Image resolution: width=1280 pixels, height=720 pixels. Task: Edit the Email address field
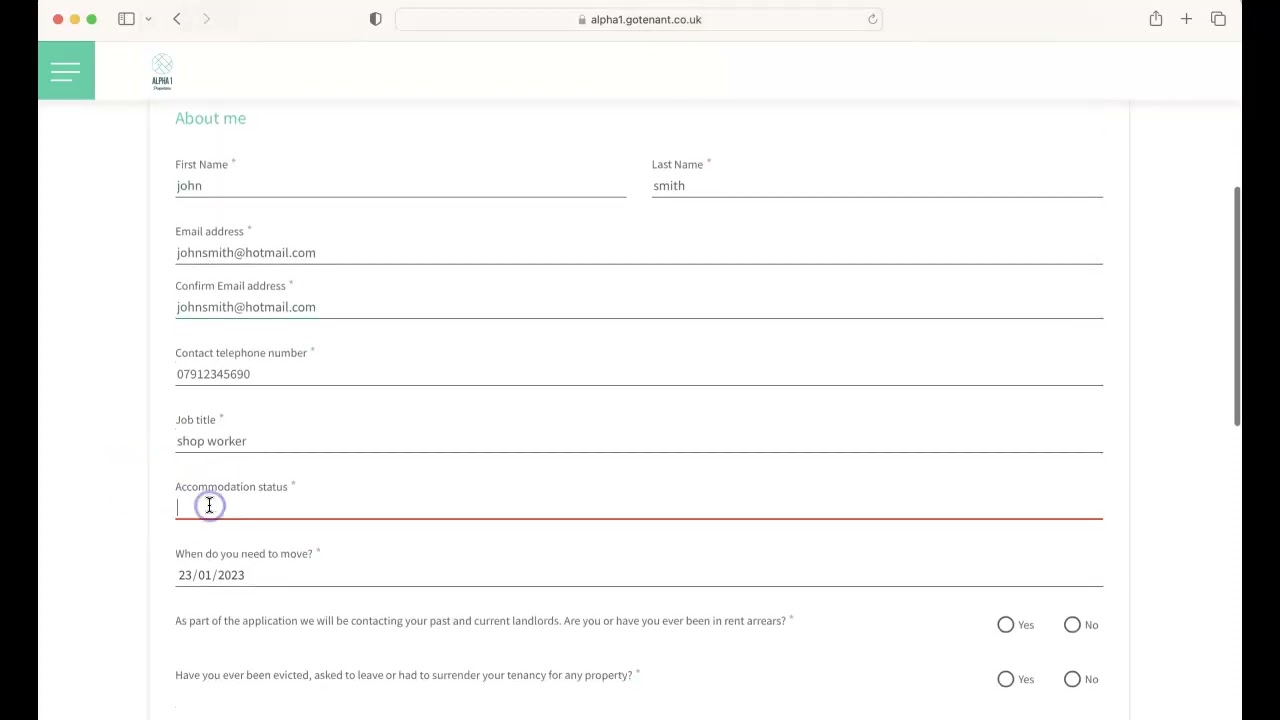pos(639,253)
